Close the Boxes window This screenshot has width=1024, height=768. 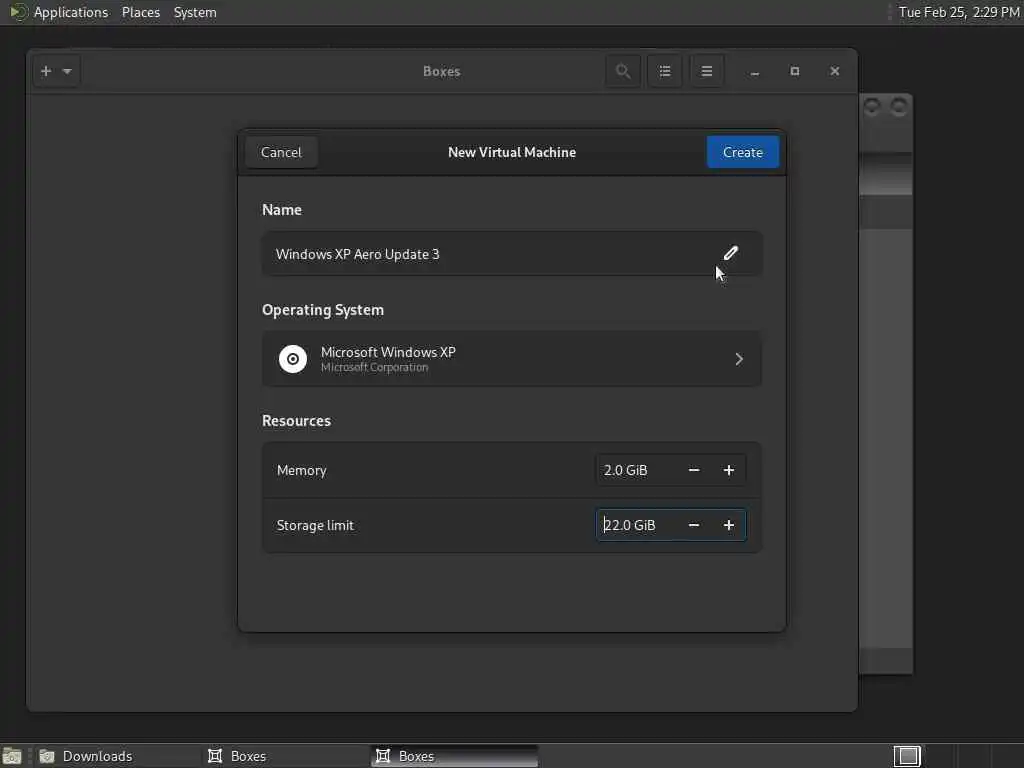pyautogui.click(x=835, y=71)
